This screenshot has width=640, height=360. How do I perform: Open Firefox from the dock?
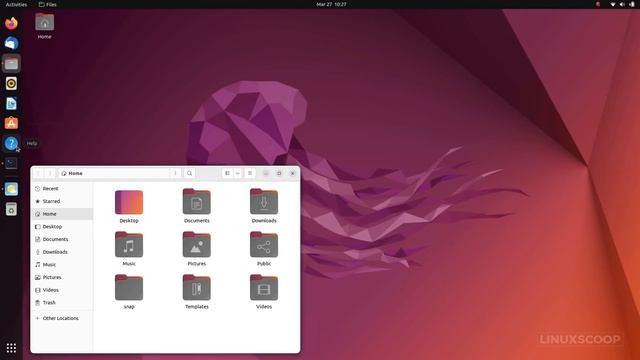click(x=11, y=23)
